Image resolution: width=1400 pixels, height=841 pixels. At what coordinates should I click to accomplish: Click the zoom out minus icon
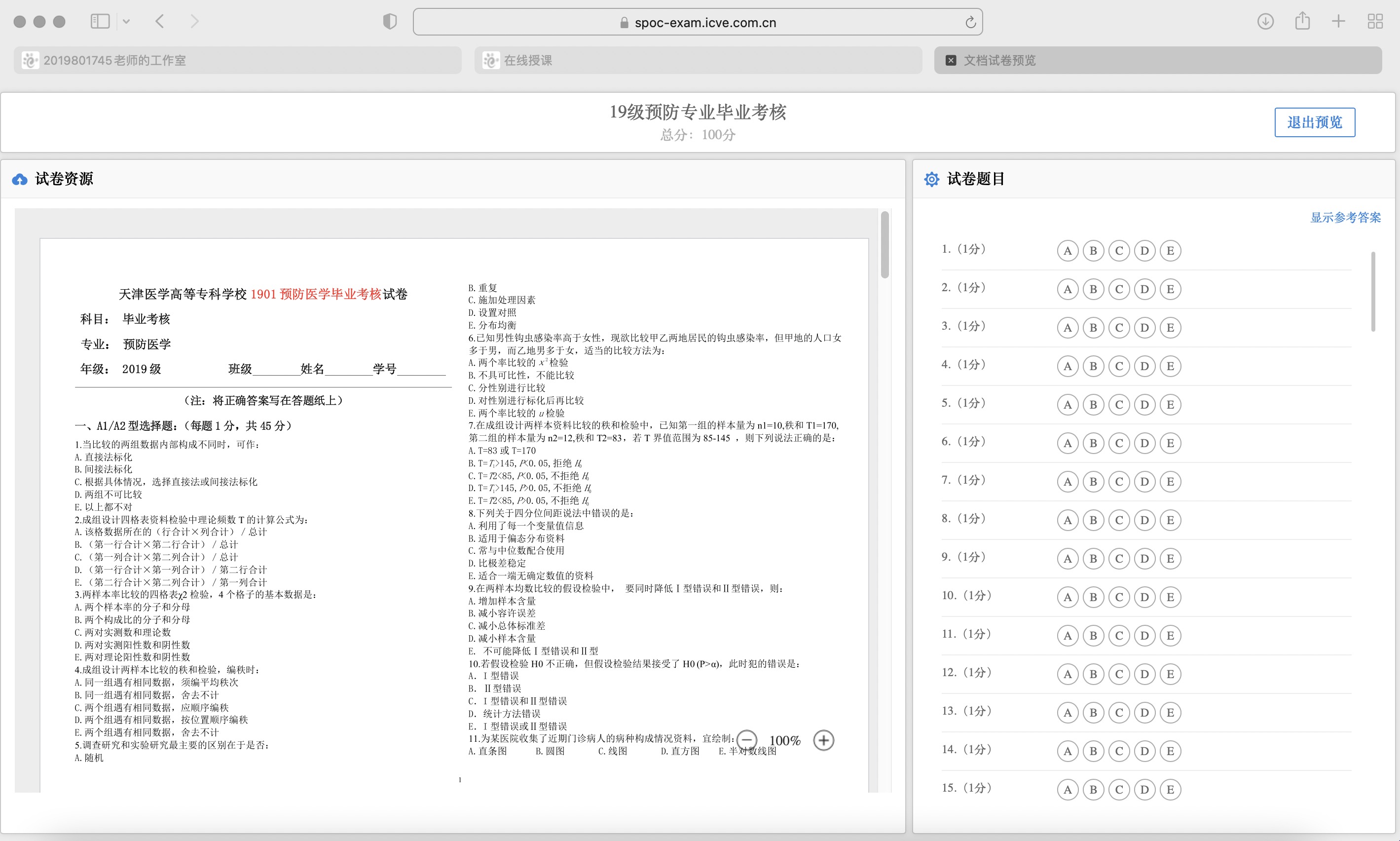(746, 740)
